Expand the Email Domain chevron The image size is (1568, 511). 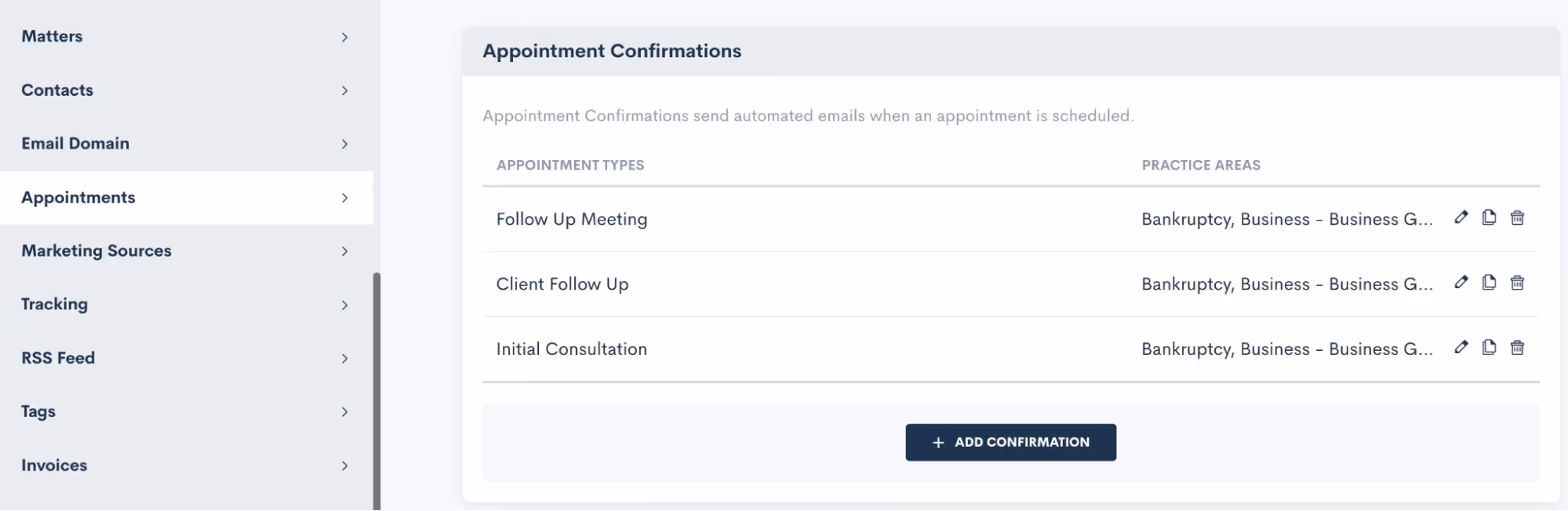point(344,144)
